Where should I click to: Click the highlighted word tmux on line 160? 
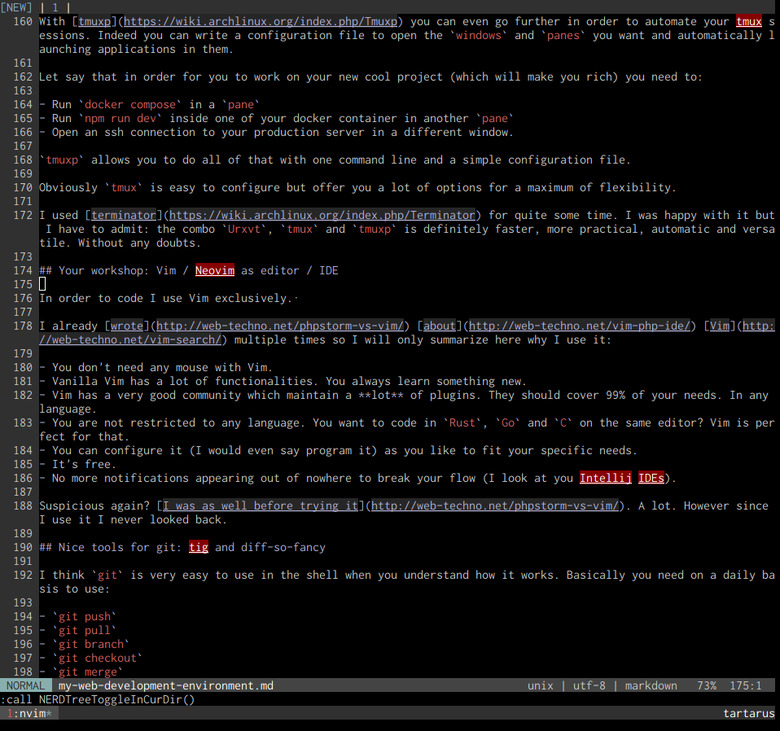tap(749, 21)
